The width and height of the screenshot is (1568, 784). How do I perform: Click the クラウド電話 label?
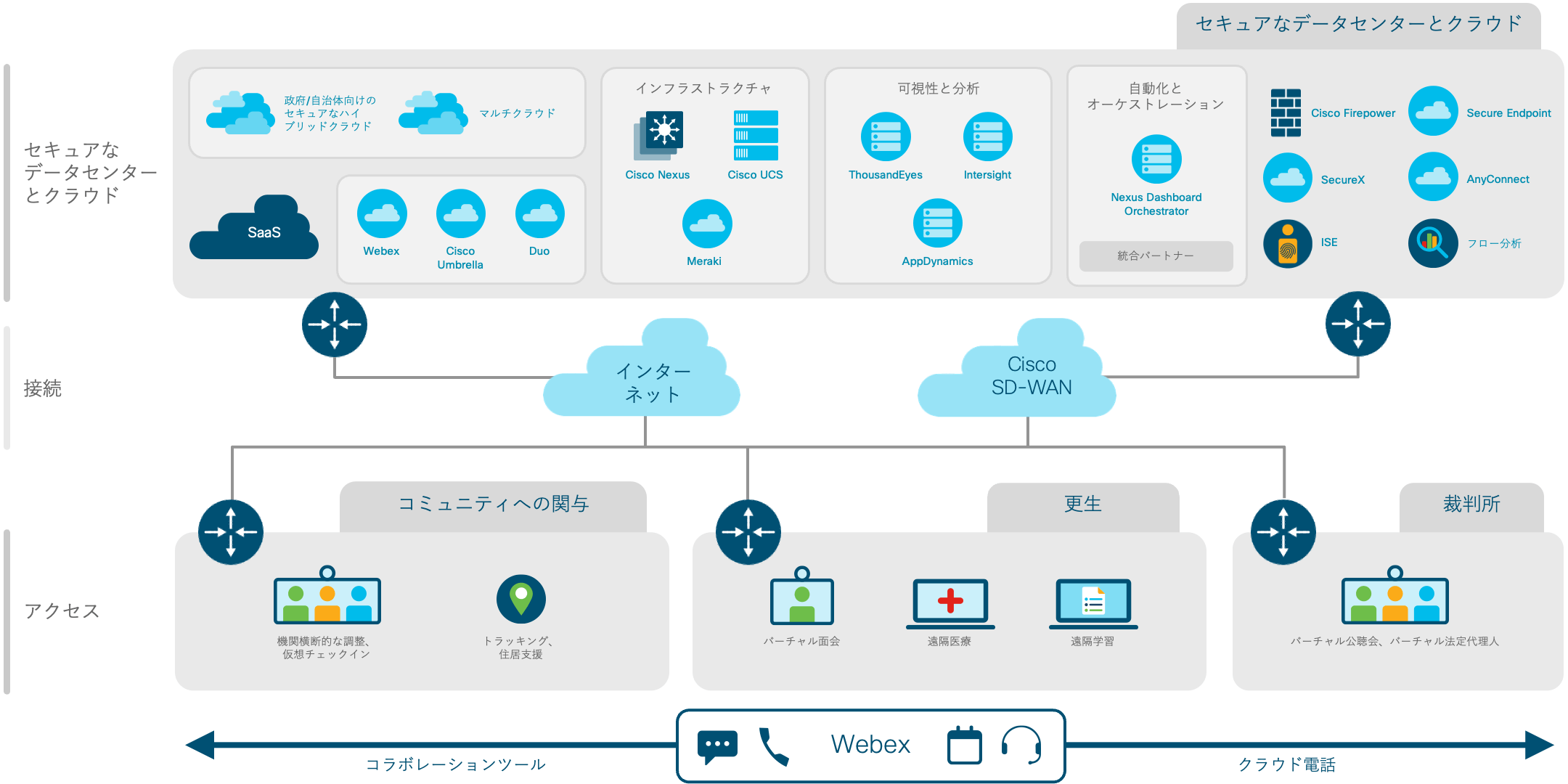(1286, 764)
